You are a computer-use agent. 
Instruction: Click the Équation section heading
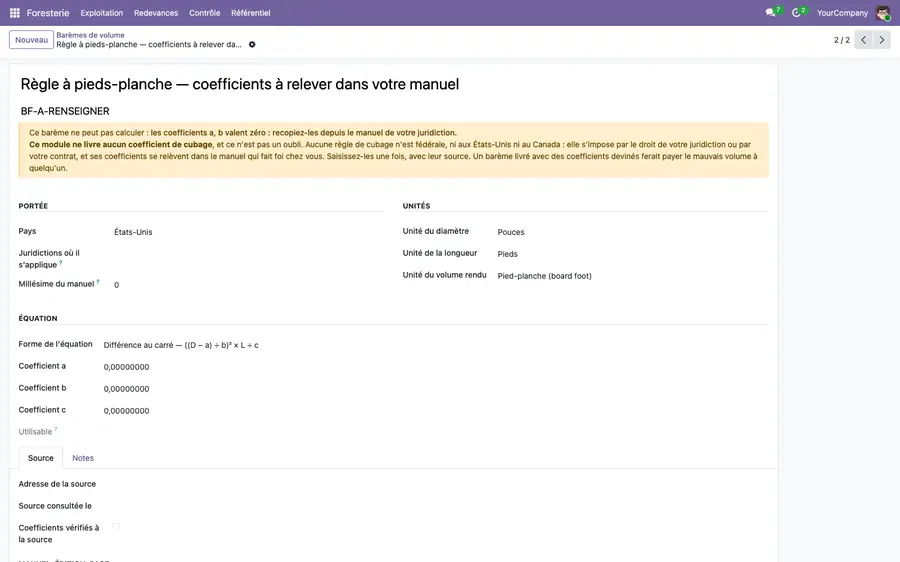tap(38, 318)
